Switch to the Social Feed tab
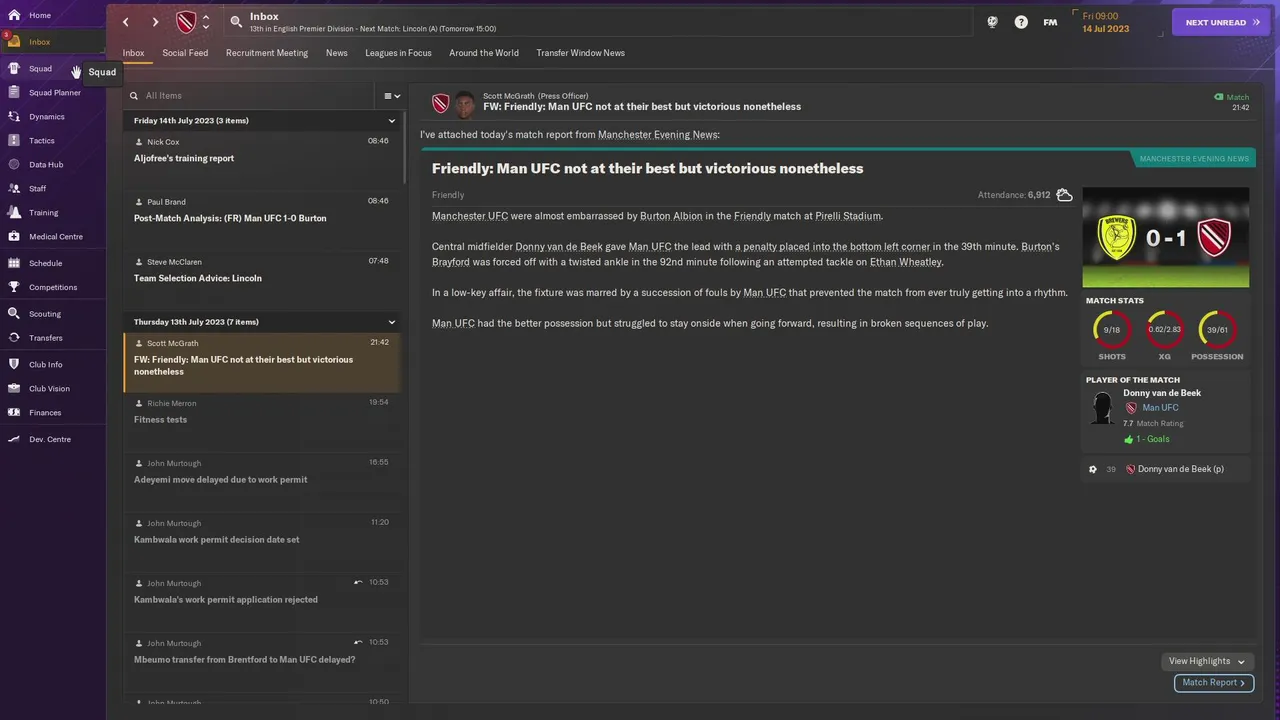 point(185,53)
